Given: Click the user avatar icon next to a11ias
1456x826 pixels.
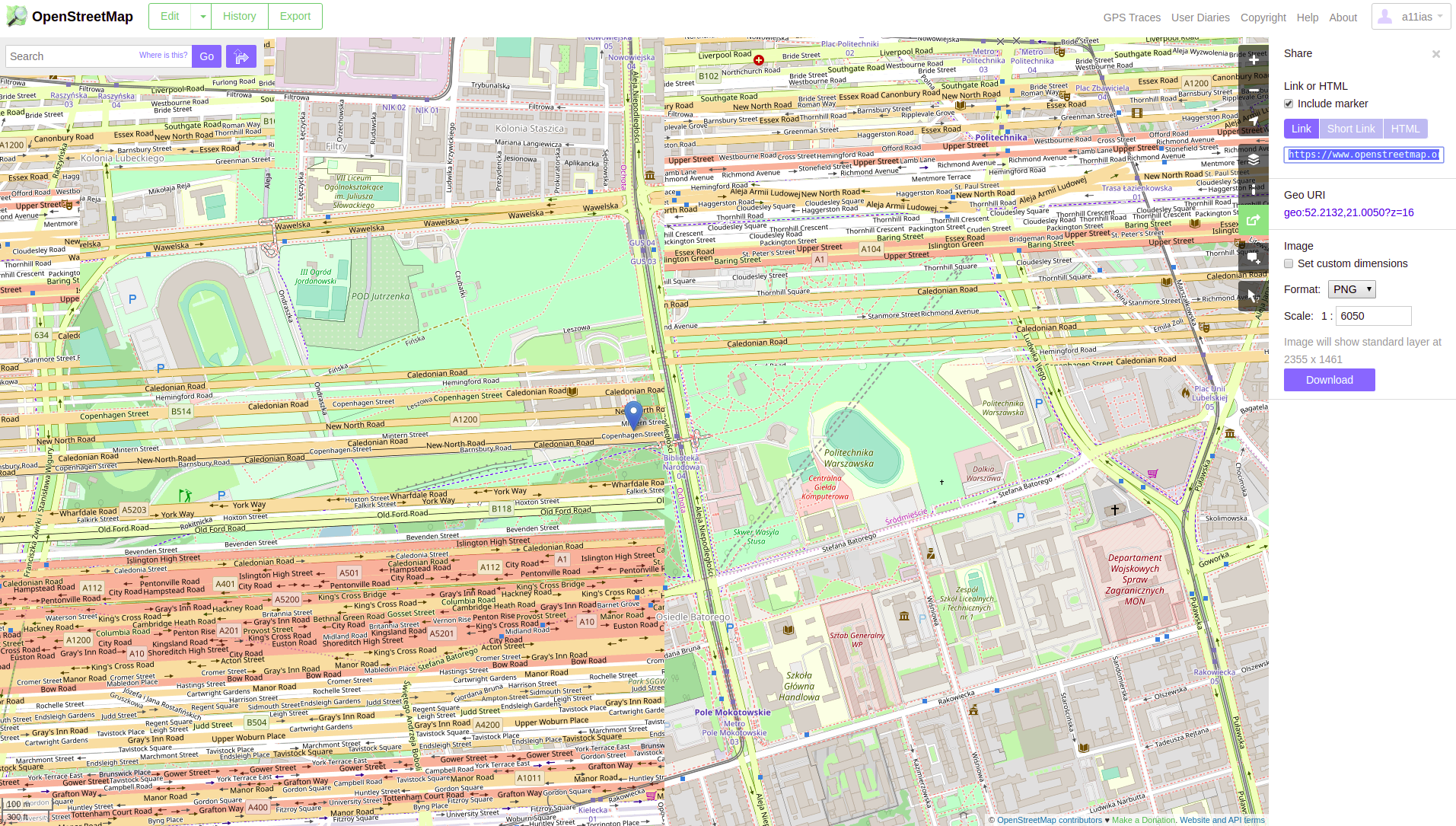Looking at the screenshot, I should 1385,17.
